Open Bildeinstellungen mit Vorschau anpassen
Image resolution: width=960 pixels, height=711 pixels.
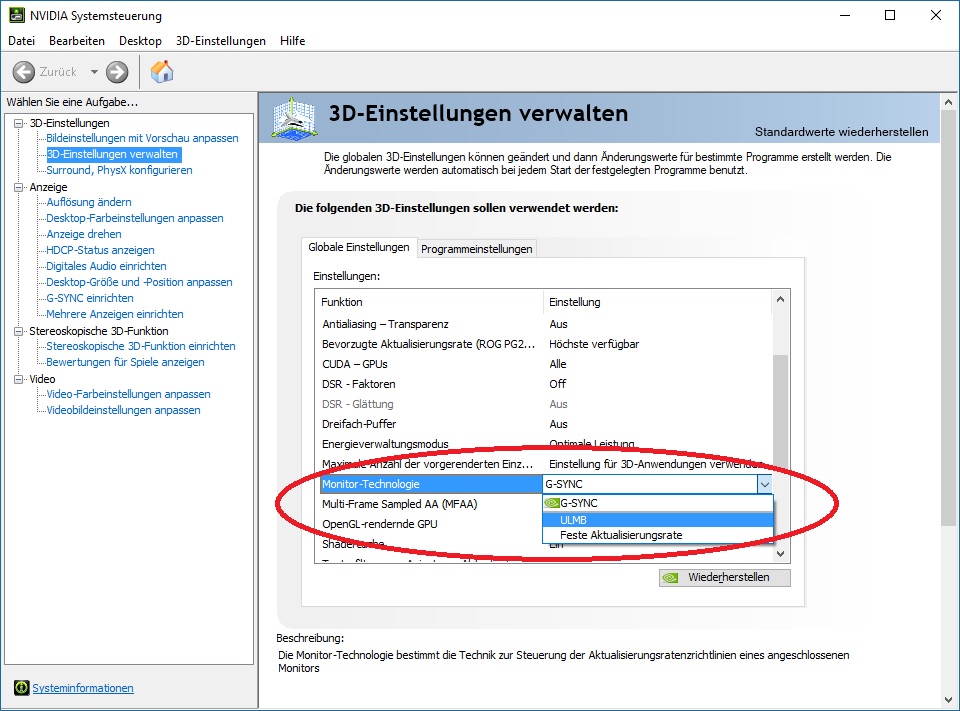click(142, 138)
